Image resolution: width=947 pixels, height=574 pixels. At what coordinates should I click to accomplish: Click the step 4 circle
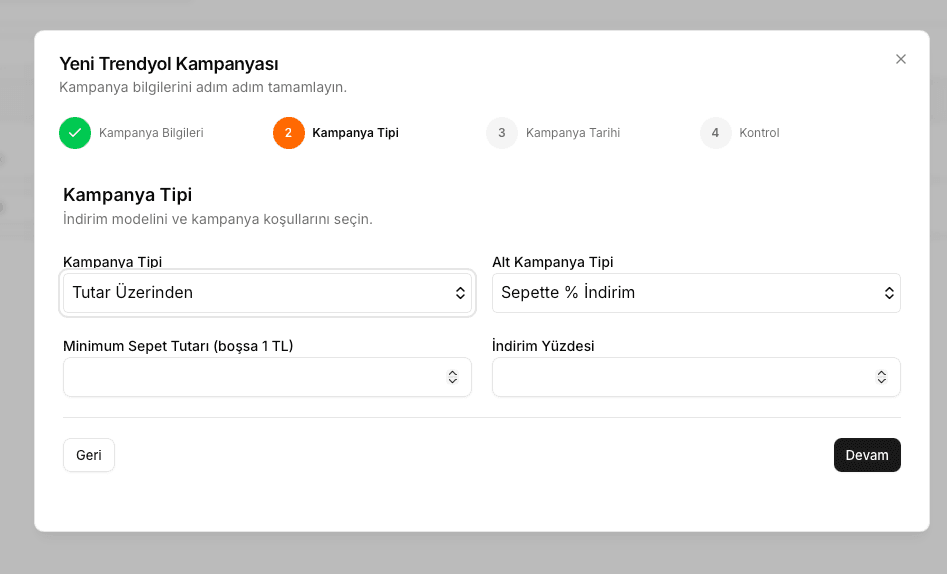click(x=716, y=133)
